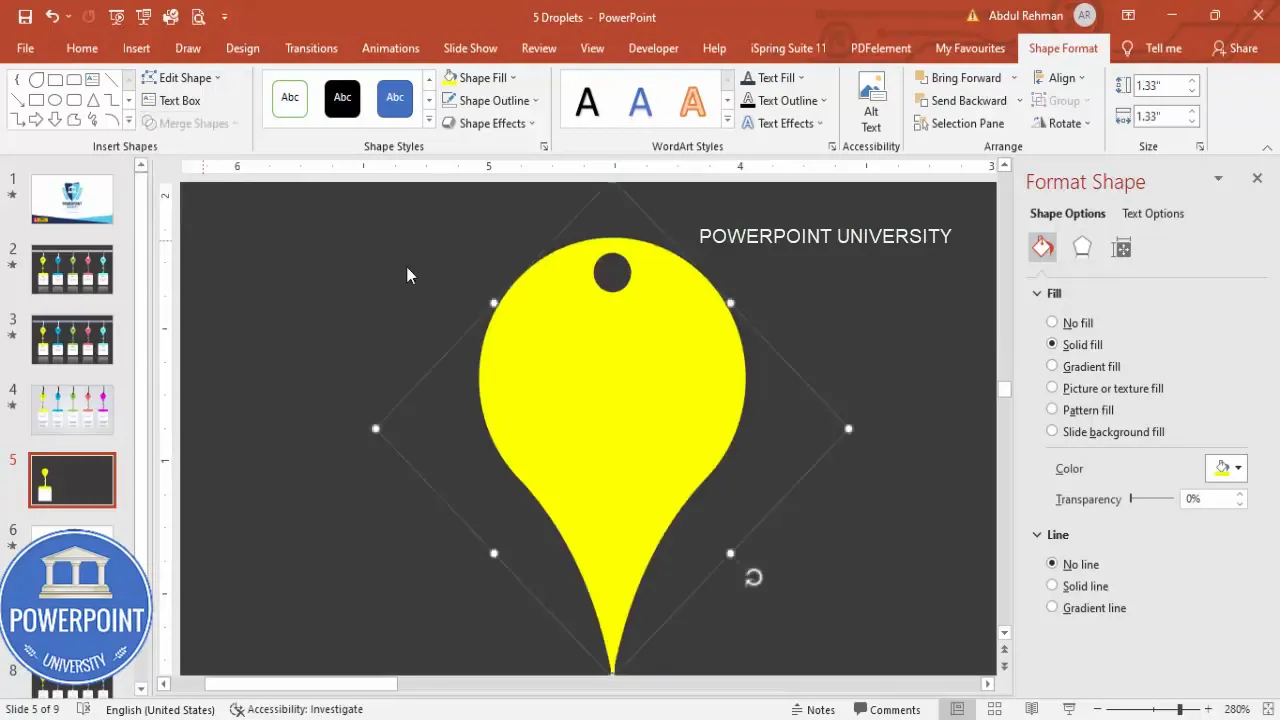
Task: Open the File menu
Action: (25, 48)
